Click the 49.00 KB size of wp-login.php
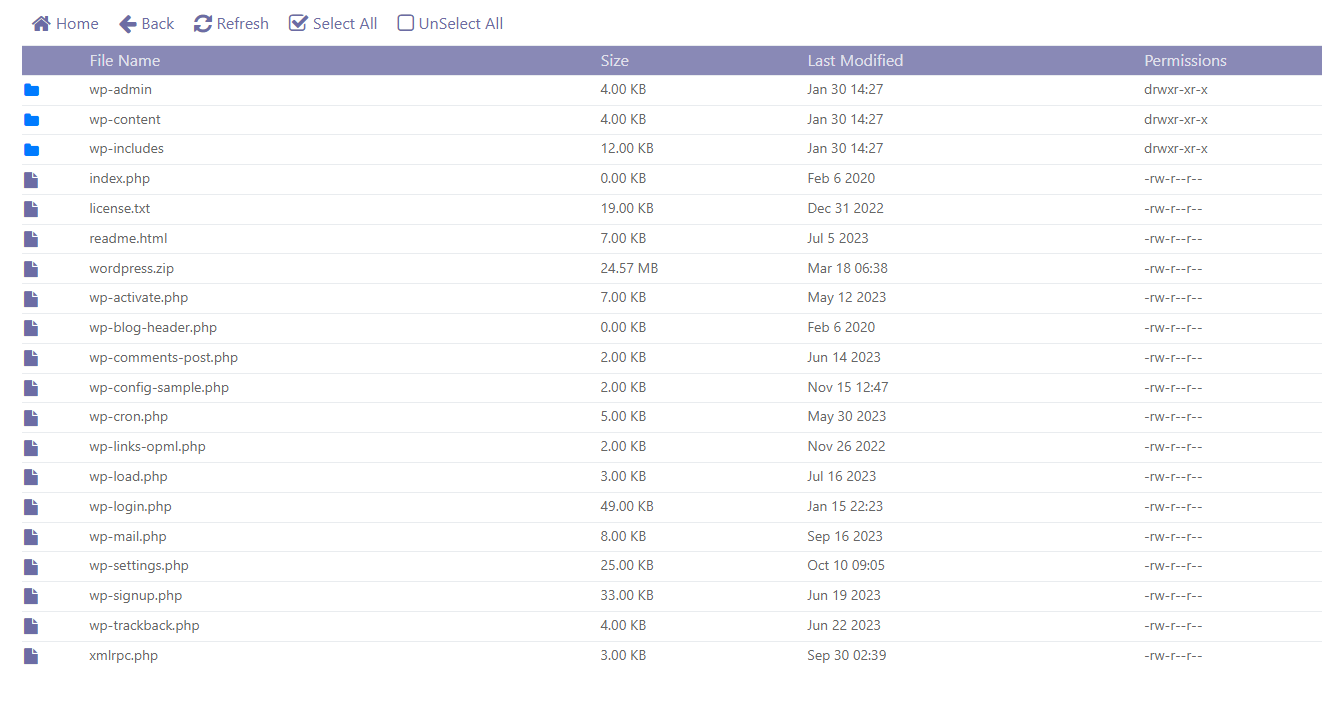The width and height of the screenshot is (1322, 712). [x=627, y=506]
